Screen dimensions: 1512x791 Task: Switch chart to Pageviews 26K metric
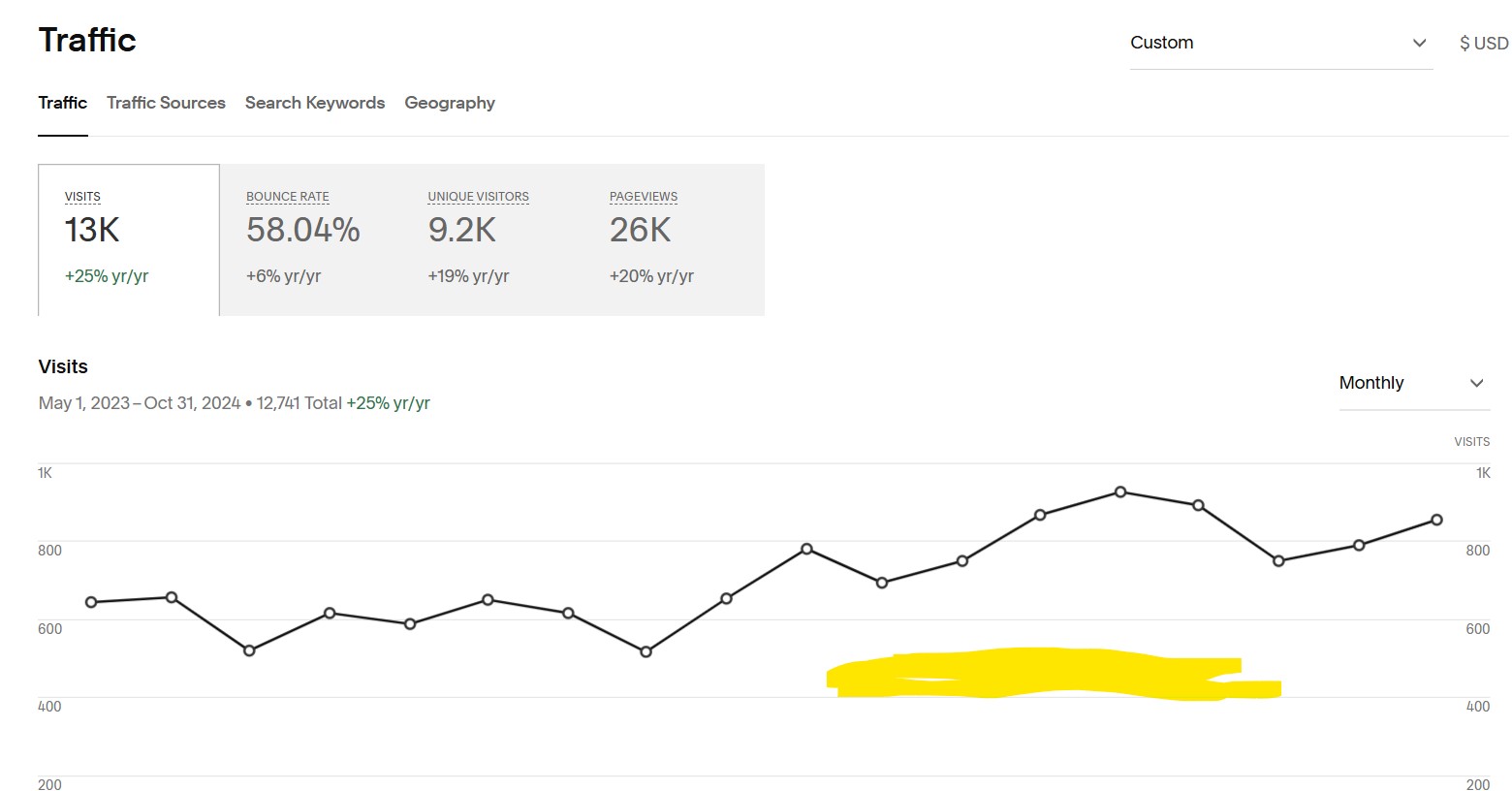[674, 239]
